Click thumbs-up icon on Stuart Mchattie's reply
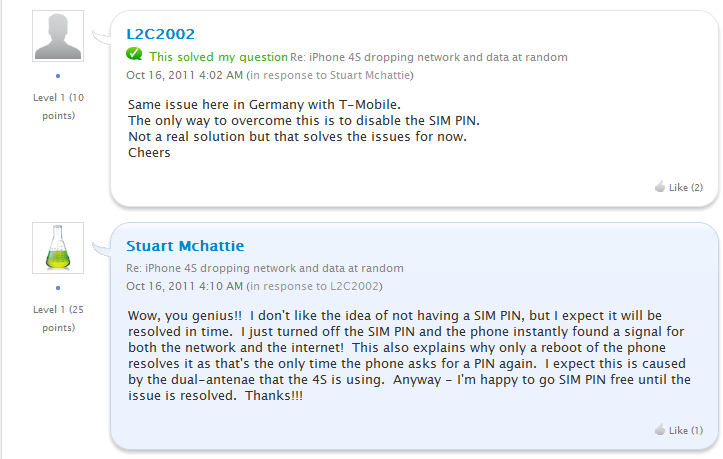723x459 pixels. (x=660, y=430)
